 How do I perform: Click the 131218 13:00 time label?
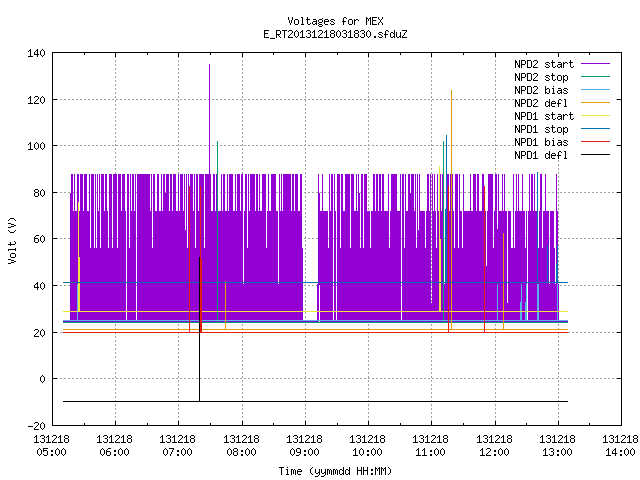558,446
